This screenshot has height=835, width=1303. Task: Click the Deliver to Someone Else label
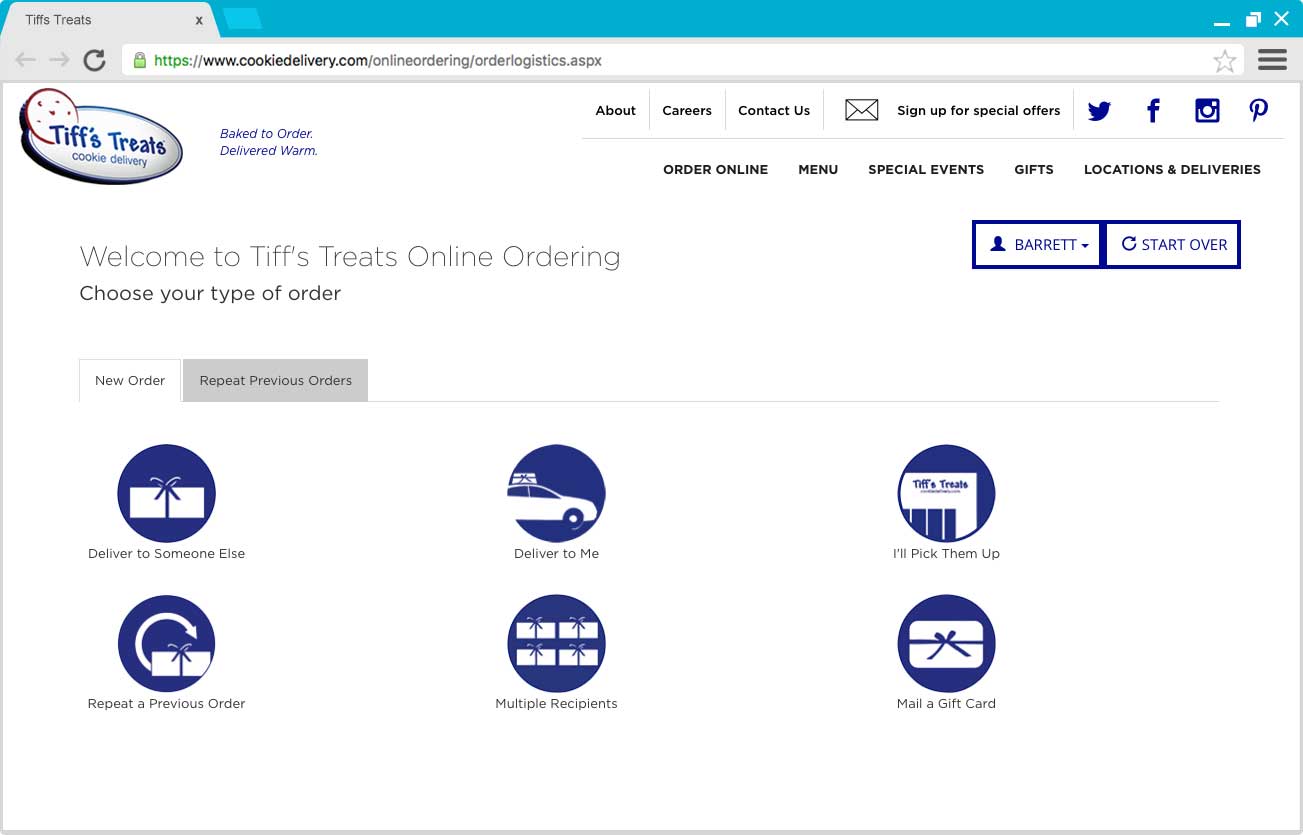coord(166,554)
